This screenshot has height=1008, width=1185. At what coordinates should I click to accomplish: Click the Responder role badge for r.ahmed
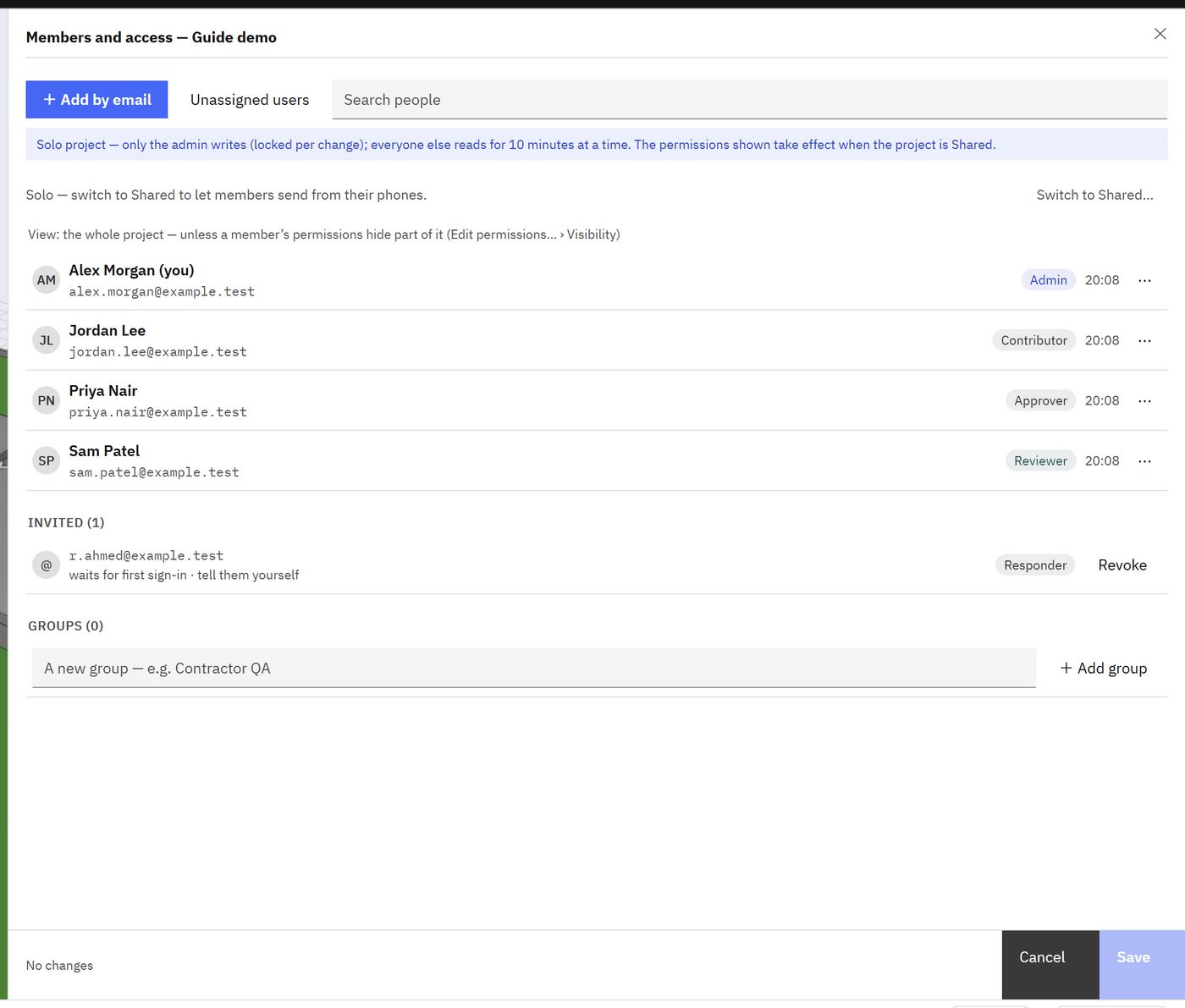tap(1035, 565)
